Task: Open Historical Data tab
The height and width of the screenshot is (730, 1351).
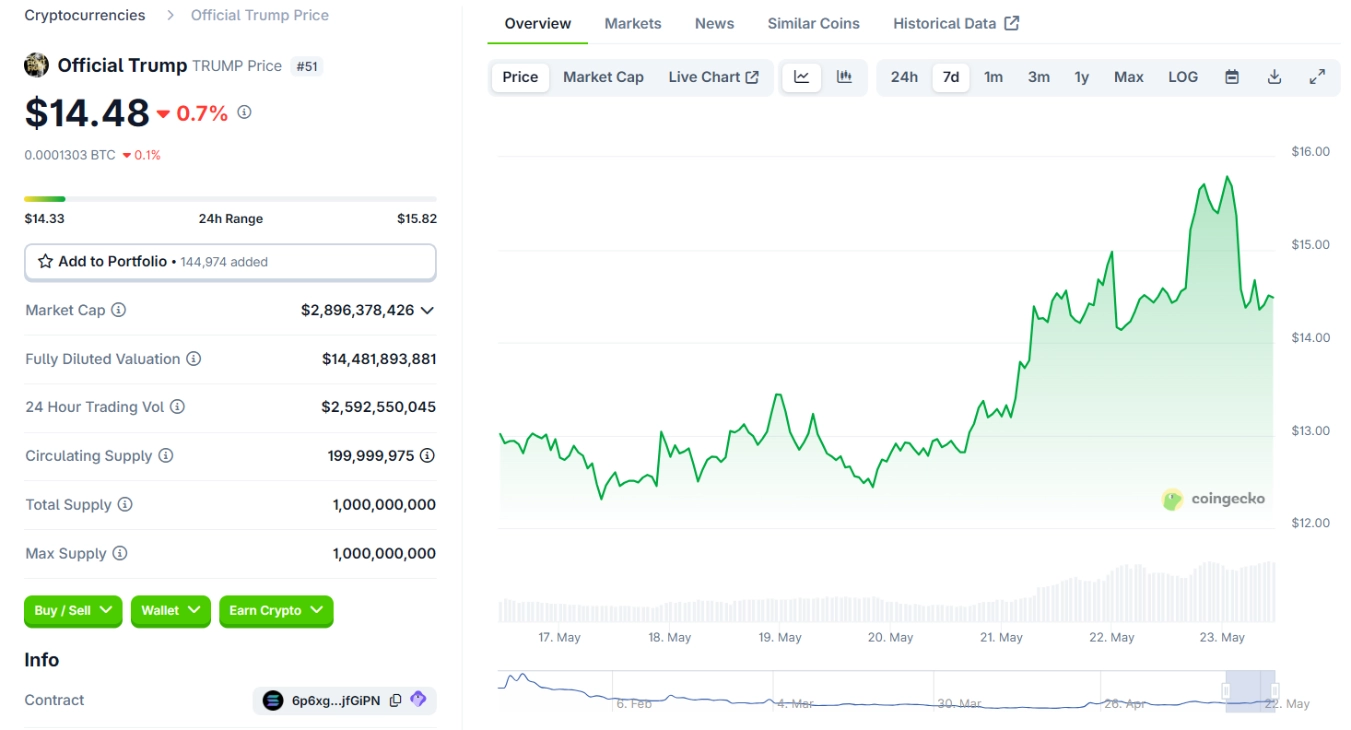Action: [x=956, y=23]
